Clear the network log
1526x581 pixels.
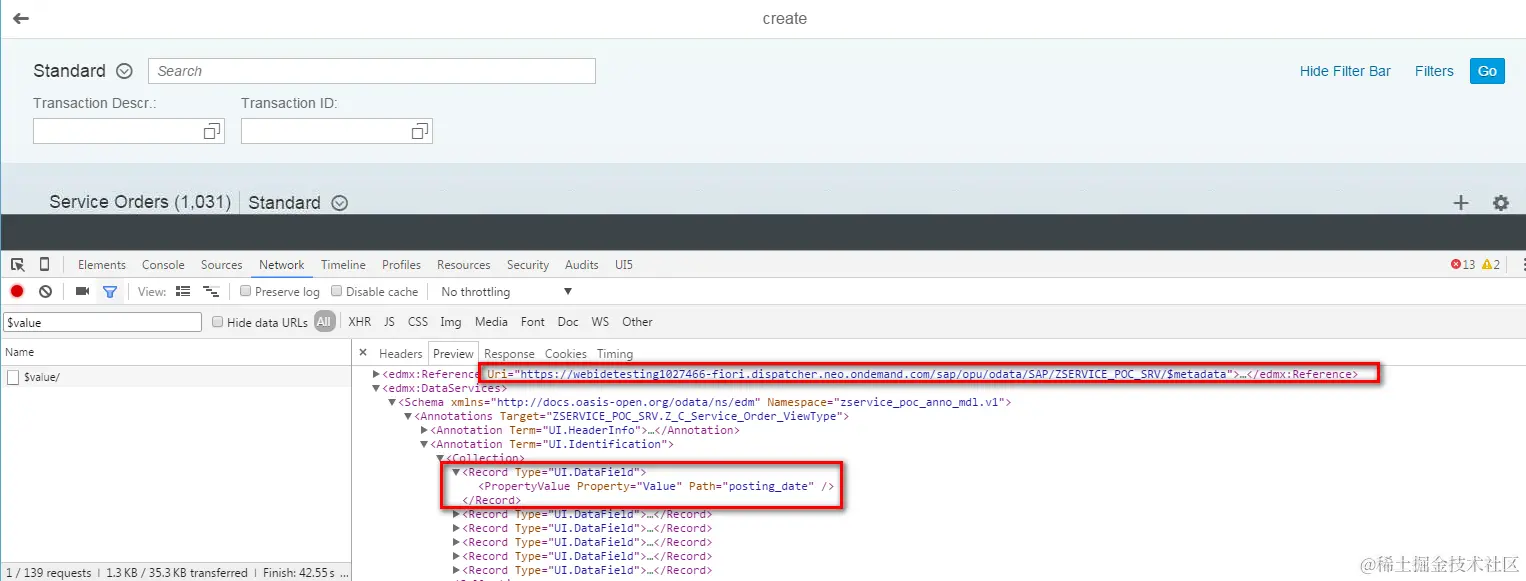pos(45,292)
